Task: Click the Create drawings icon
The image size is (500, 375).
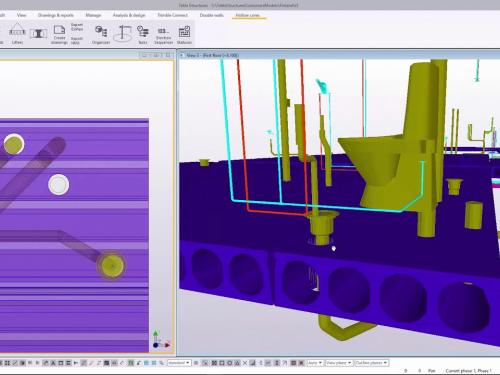Action: point(59,34)
